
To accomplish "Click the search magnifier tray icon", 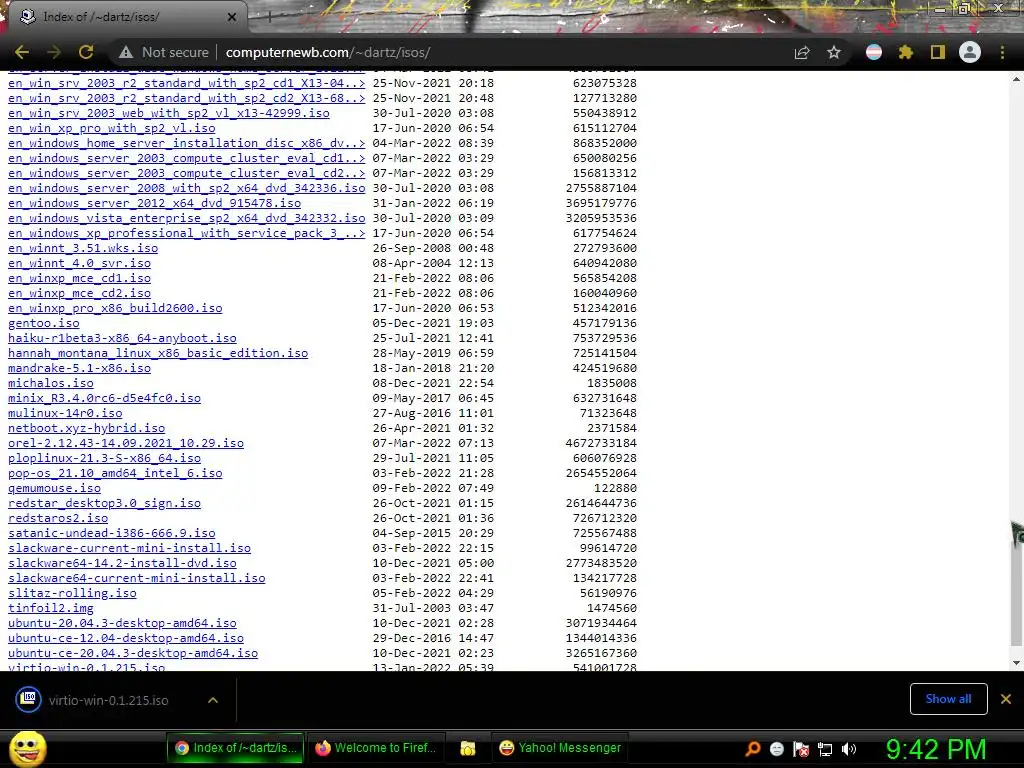I will (753, 749).
